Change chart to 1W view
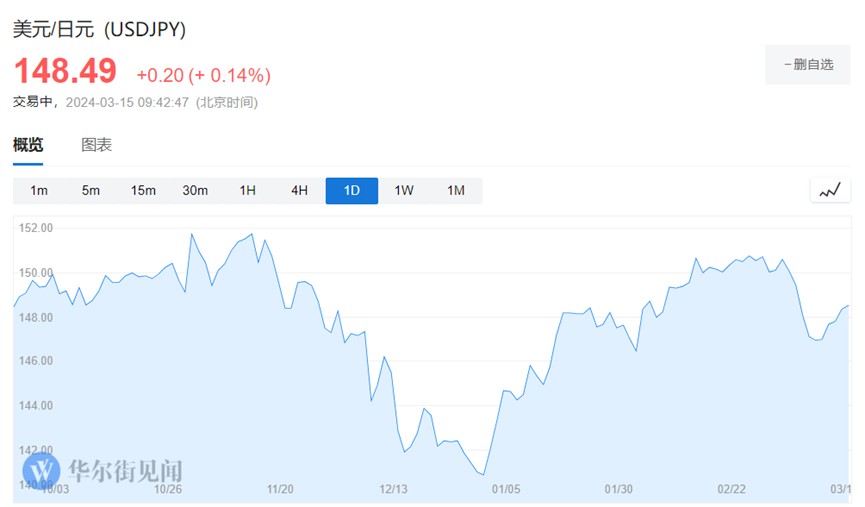This screenshot has height=507, width=865. 404,191
